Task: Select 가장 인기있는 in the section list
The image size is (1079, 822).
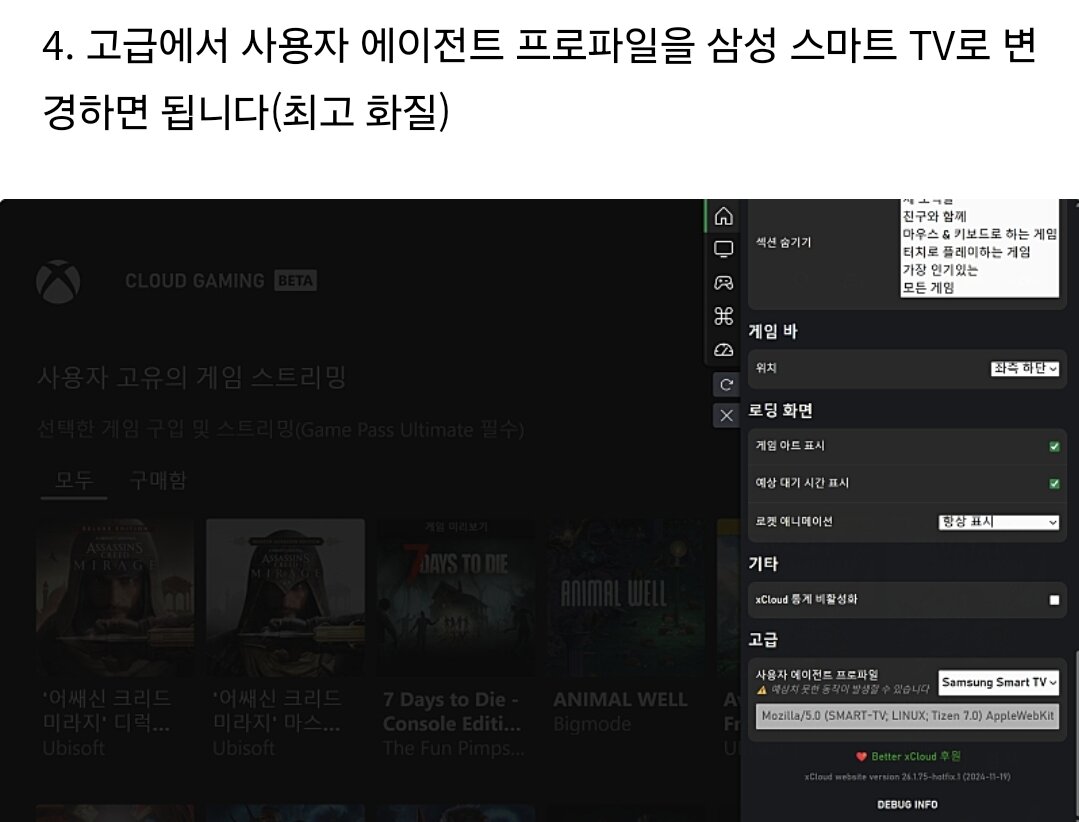Action: pos(940,270)
